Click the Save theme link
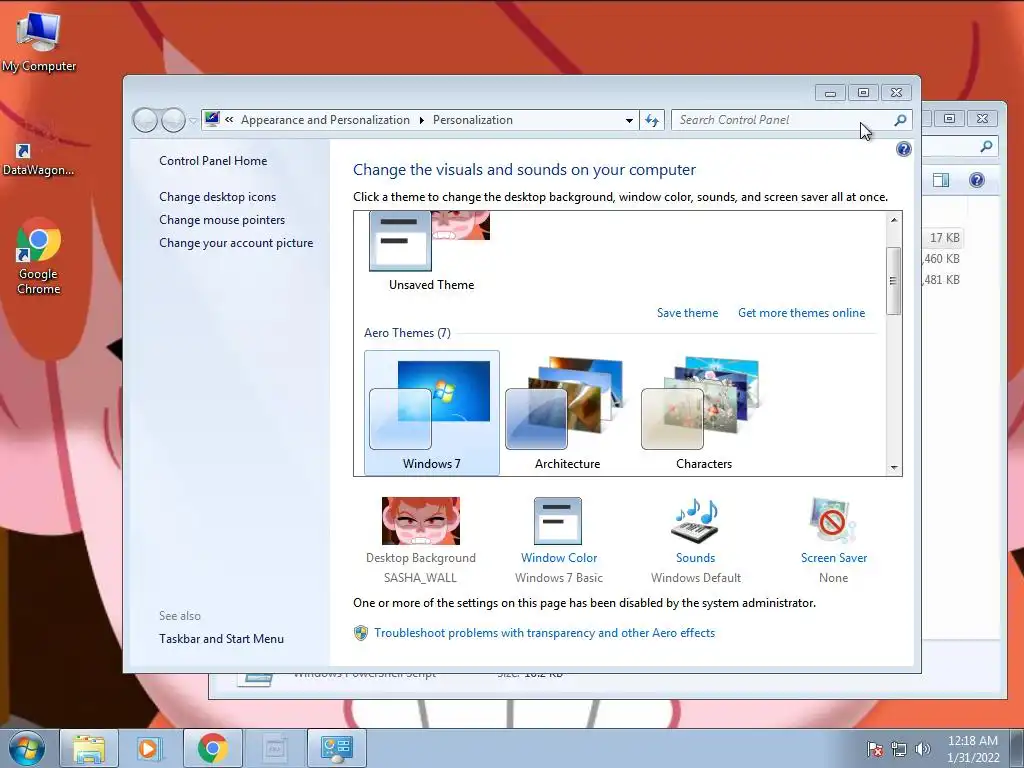 coord(687,313)
